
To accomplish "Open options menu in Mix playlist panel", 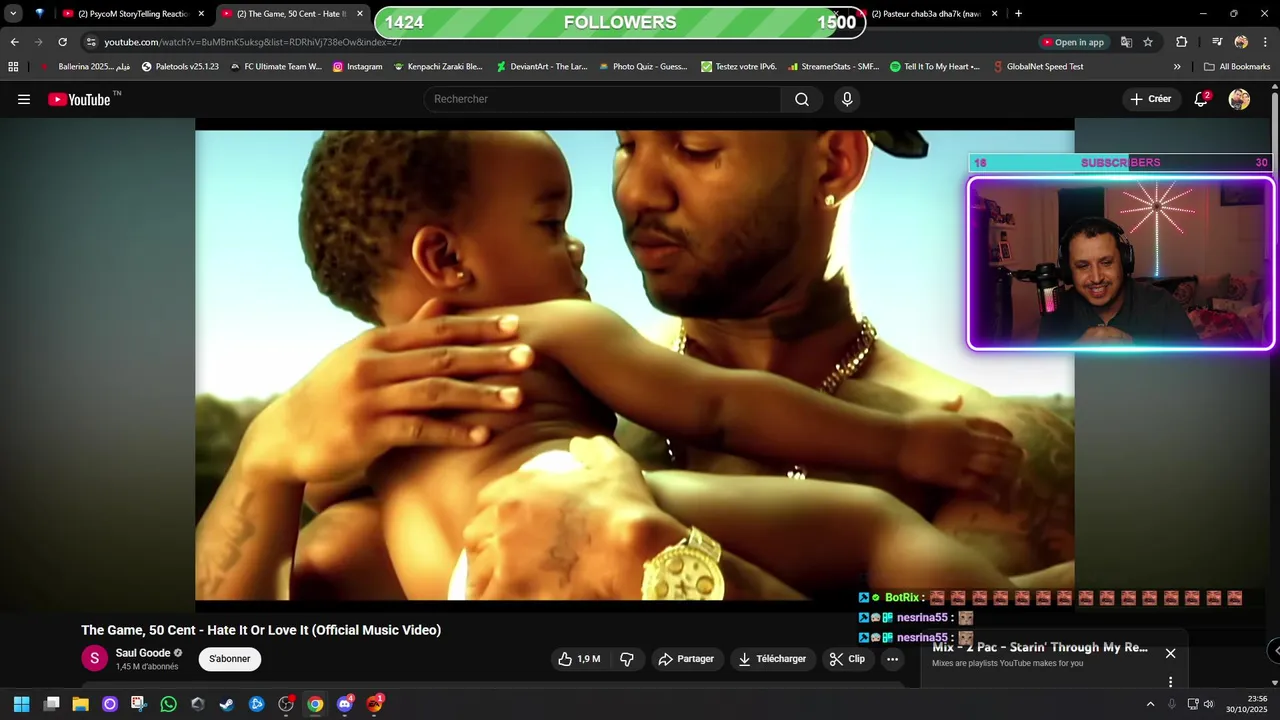I will click(x=1170, y=682).
